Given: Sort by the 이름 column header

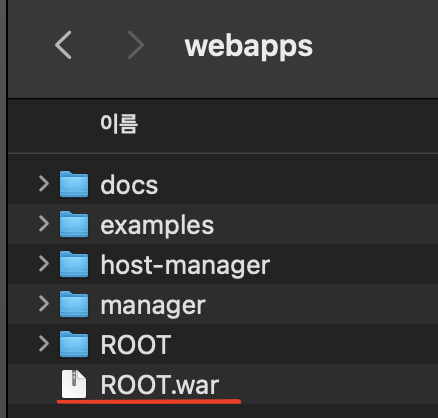Looking at the screenshot, I should point(119,124).
